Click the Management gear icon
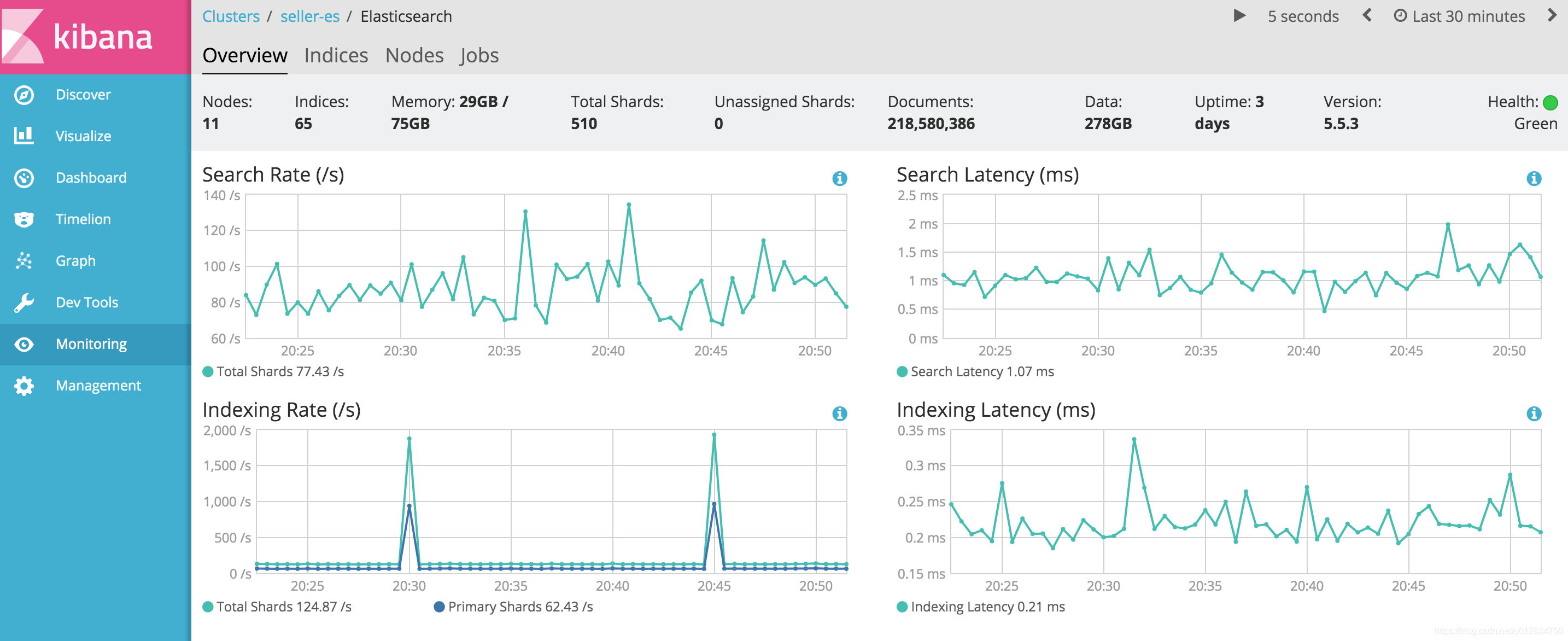Viewport: 1568px width, 641px height. pos(24,386)
